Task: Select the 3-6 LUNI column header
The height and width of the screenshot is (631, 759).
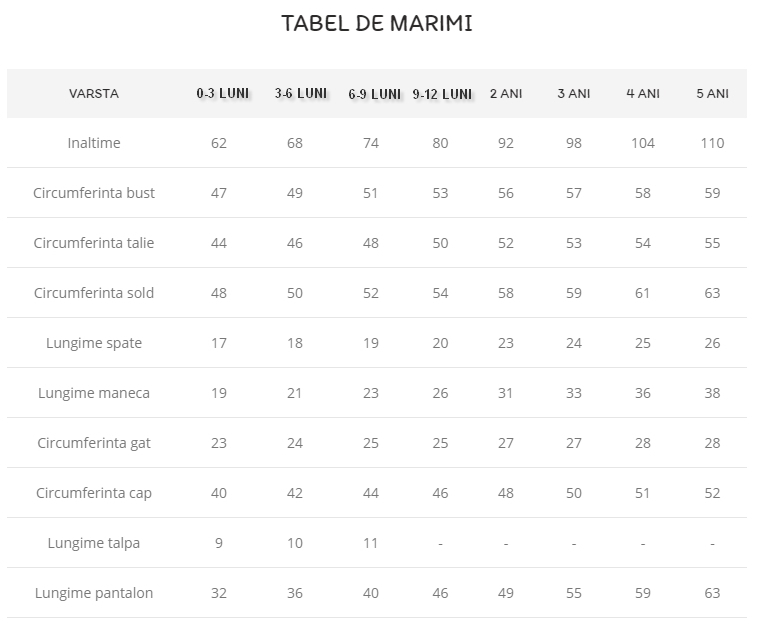Action: coord(301,93)
